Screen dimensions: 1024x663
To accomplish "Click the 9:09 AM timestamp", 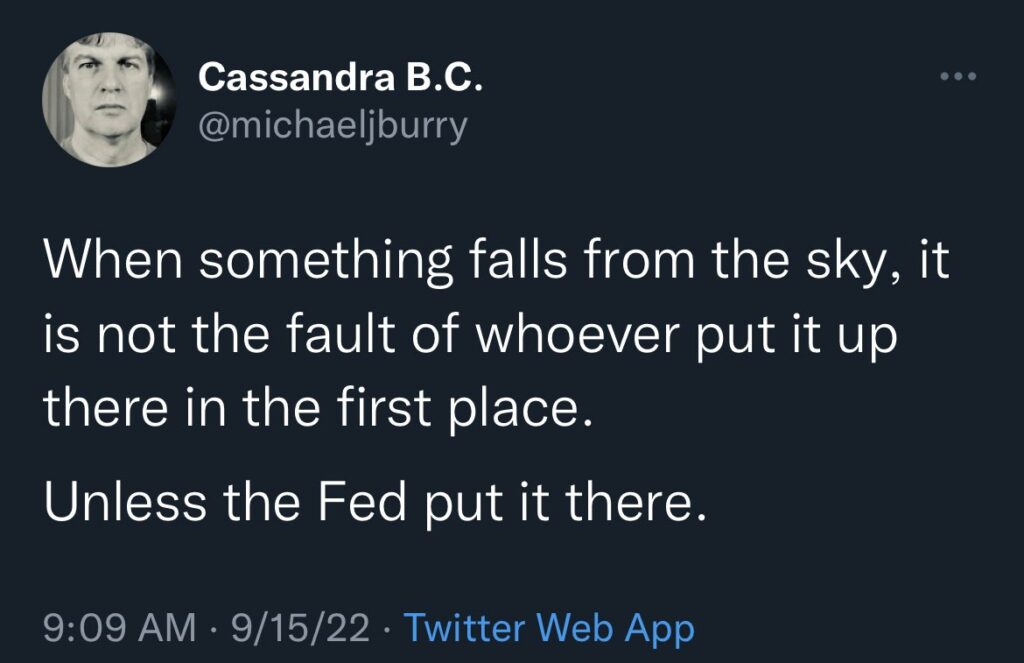I will point(121,628).
